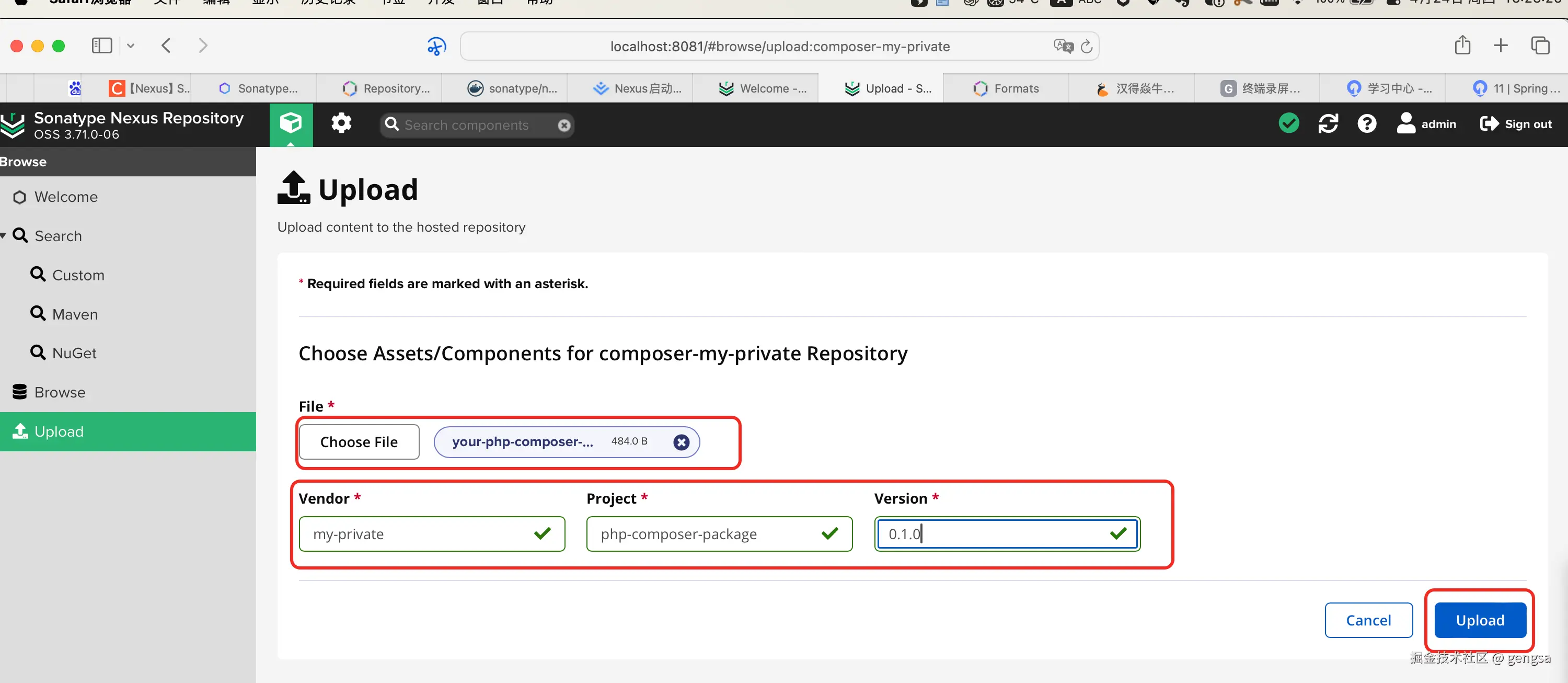Image resolution: width=1568 pixels, height=683 pixels.
Task: Open the Browse cube icon in header
Action: tap(291, 124)
